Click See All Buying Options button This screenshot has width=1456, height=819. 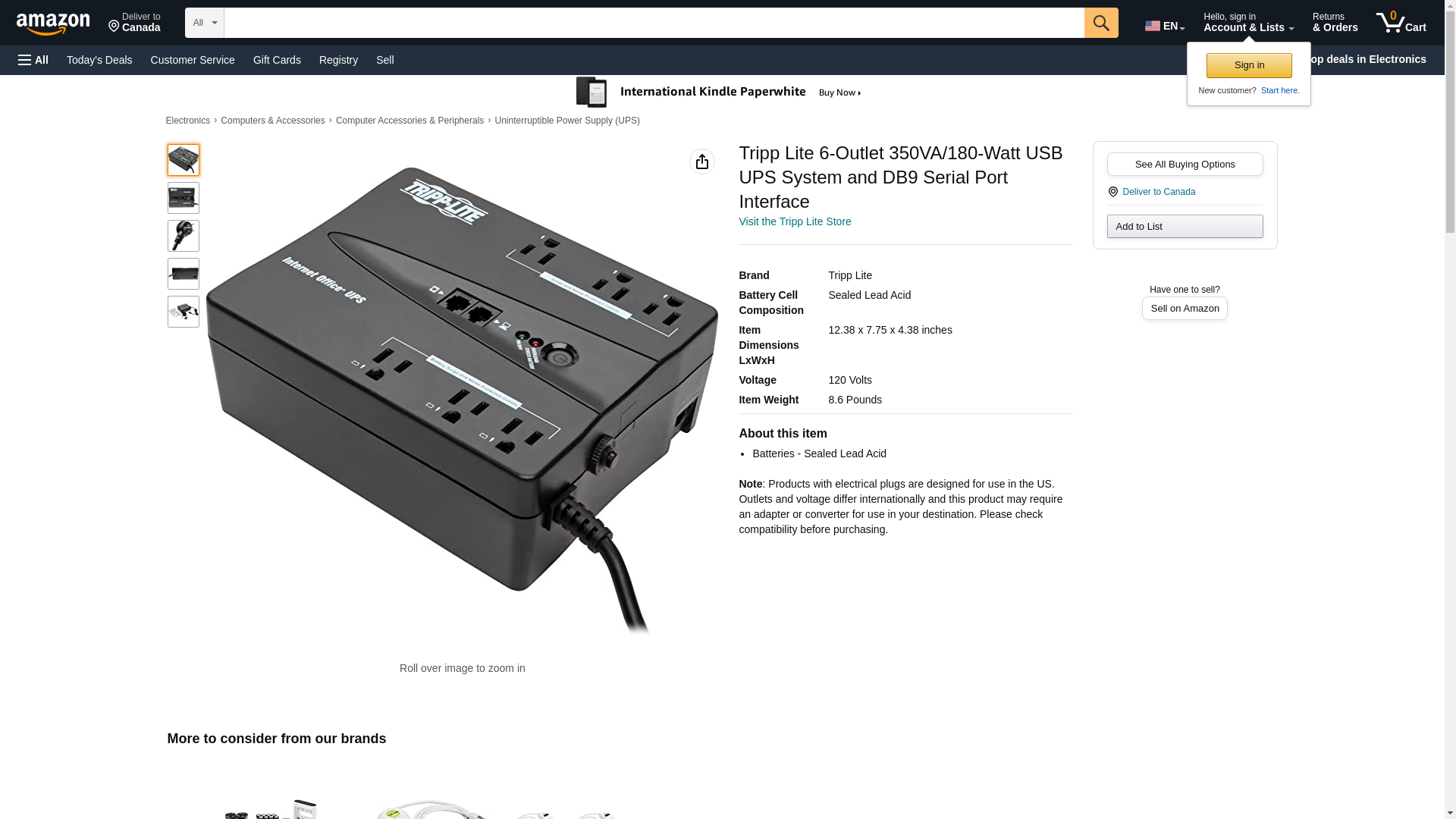click(1184, 164)
